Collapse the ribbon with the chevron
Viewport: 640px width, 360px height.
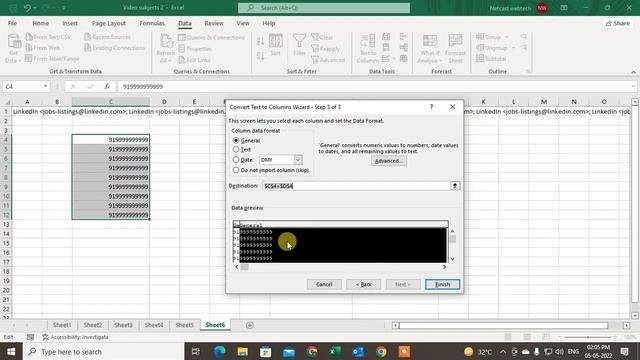633,72
